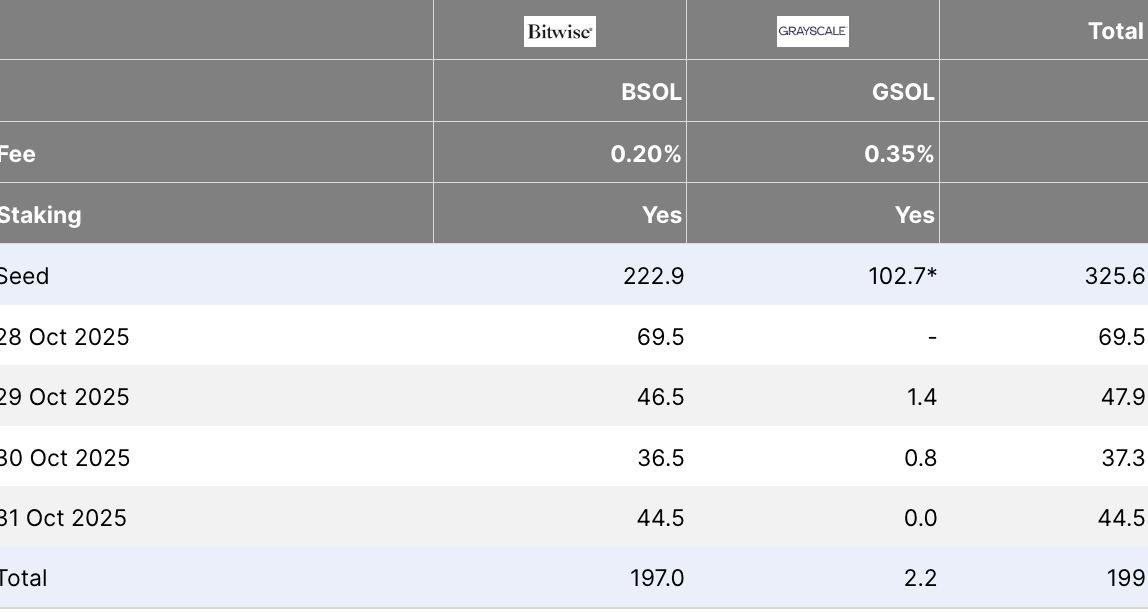Select the BSOL staking Yes cell
The height and width of the screenshot is (612, 1148).
(662, 215)
